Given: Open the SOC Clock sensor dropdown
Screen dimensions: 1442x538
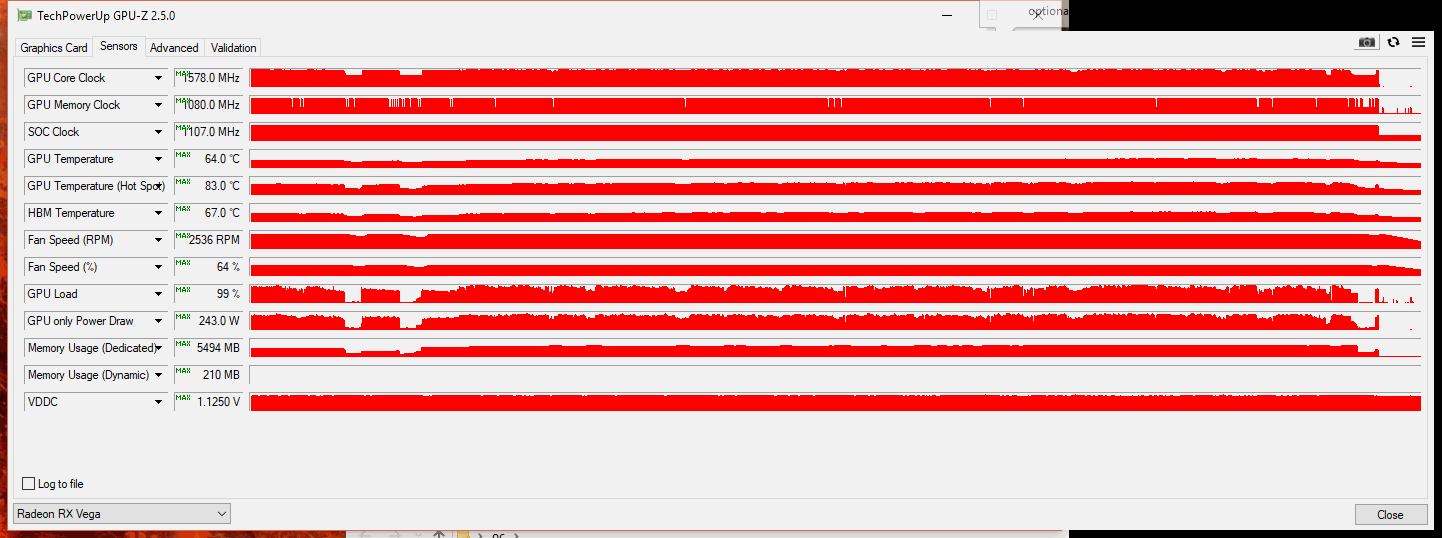Looking at the screenshot, I should point(158,132).
